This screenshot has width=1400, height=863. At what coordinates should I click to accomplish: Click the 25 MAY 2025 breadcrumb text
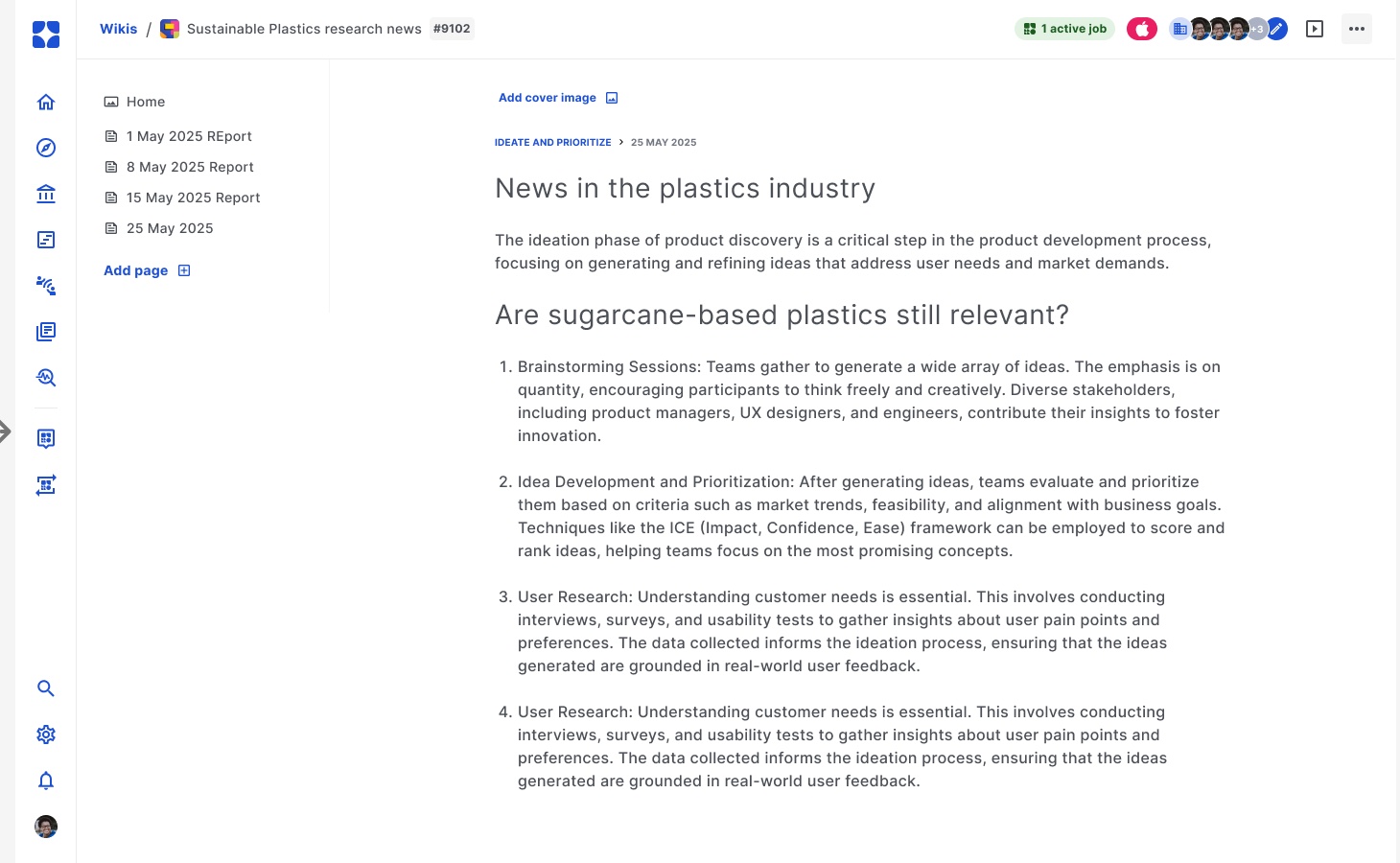click(x=664, y=142)
